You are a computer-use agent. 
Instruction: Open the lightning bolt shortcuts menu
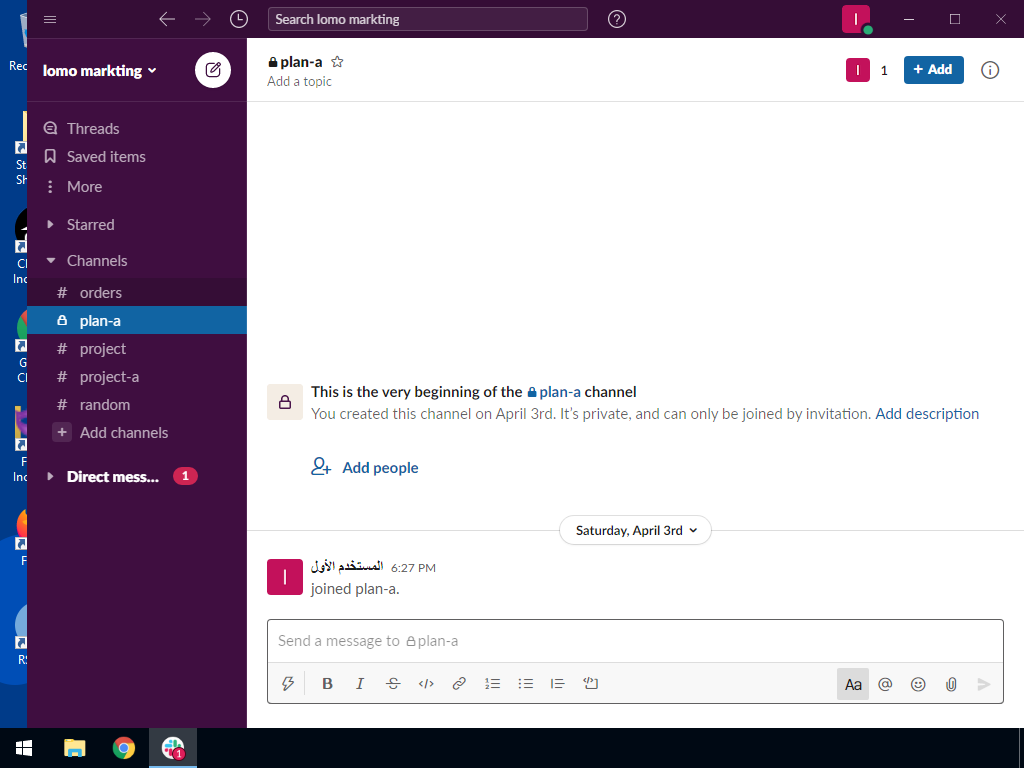pos(287,684)
